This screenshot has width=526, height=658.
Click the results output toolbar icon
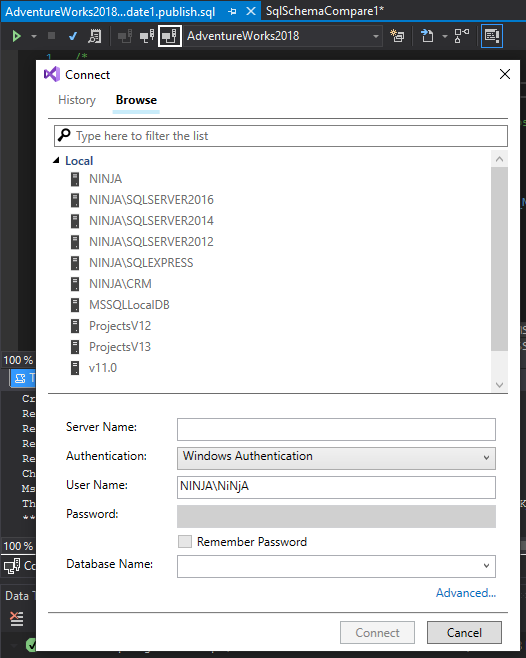click(x=427, y=37)
